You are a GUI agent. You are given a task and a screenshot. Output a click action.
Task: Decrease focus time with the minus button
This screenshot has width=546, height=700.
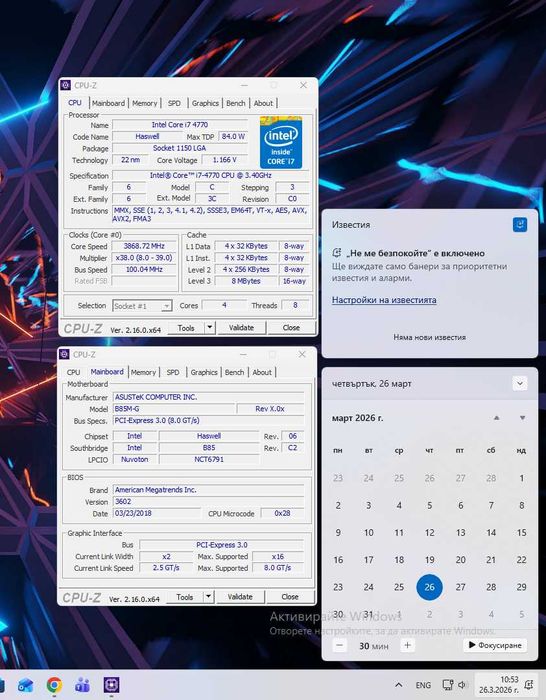coord(340,645)
